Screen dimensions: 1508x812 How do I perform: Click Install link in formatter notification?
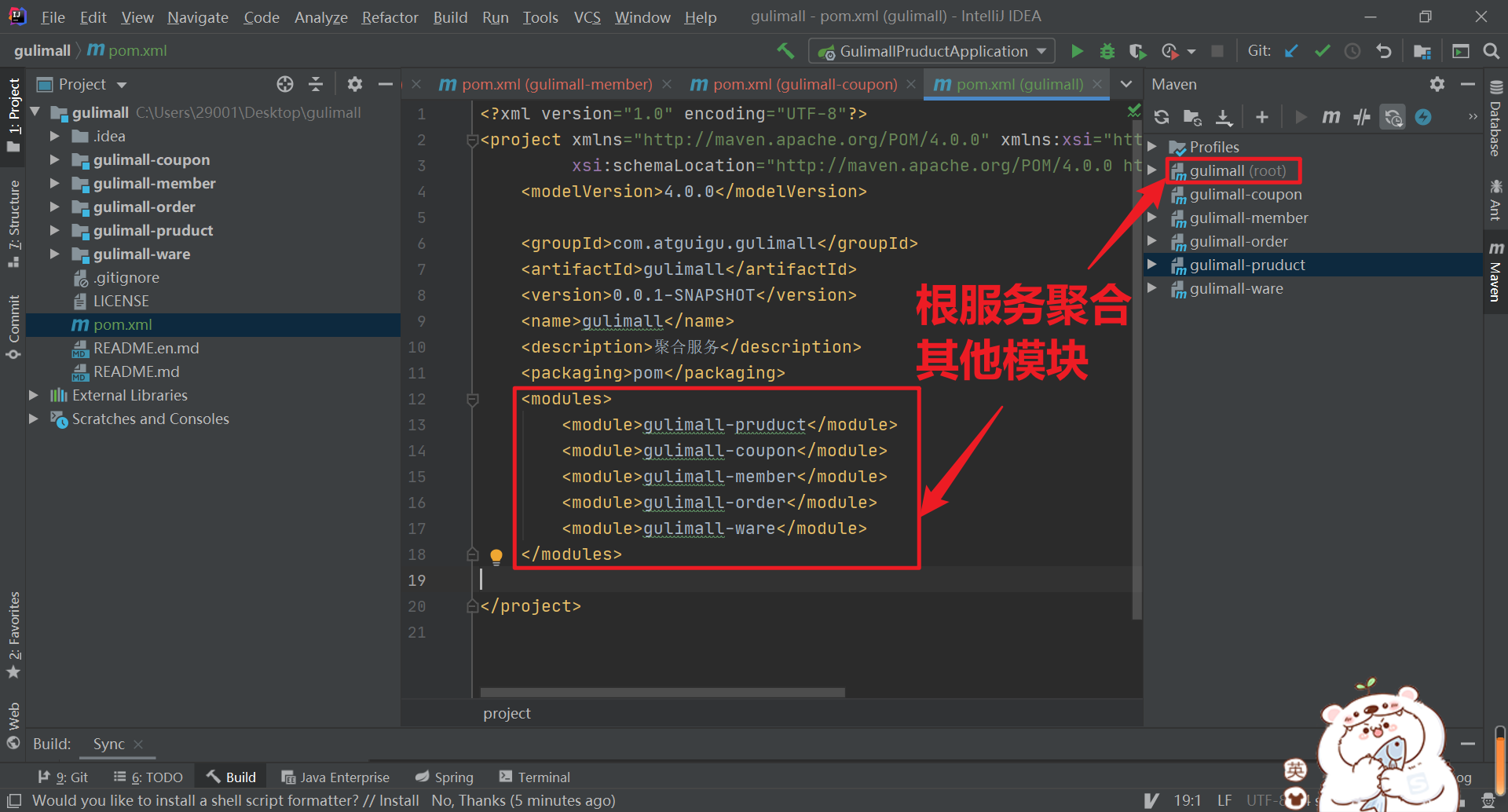[399, 800]
